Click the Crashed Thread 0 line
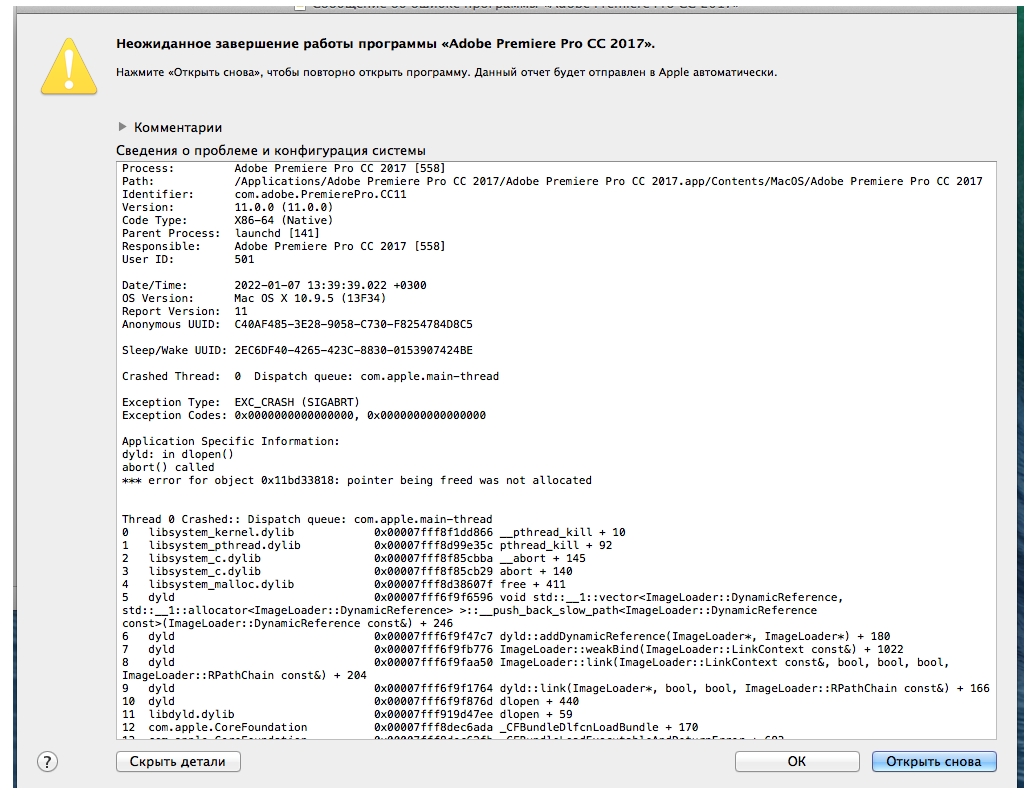This screenshot has height=798, width=1036. pyautogui.click(x=311, y=376)
